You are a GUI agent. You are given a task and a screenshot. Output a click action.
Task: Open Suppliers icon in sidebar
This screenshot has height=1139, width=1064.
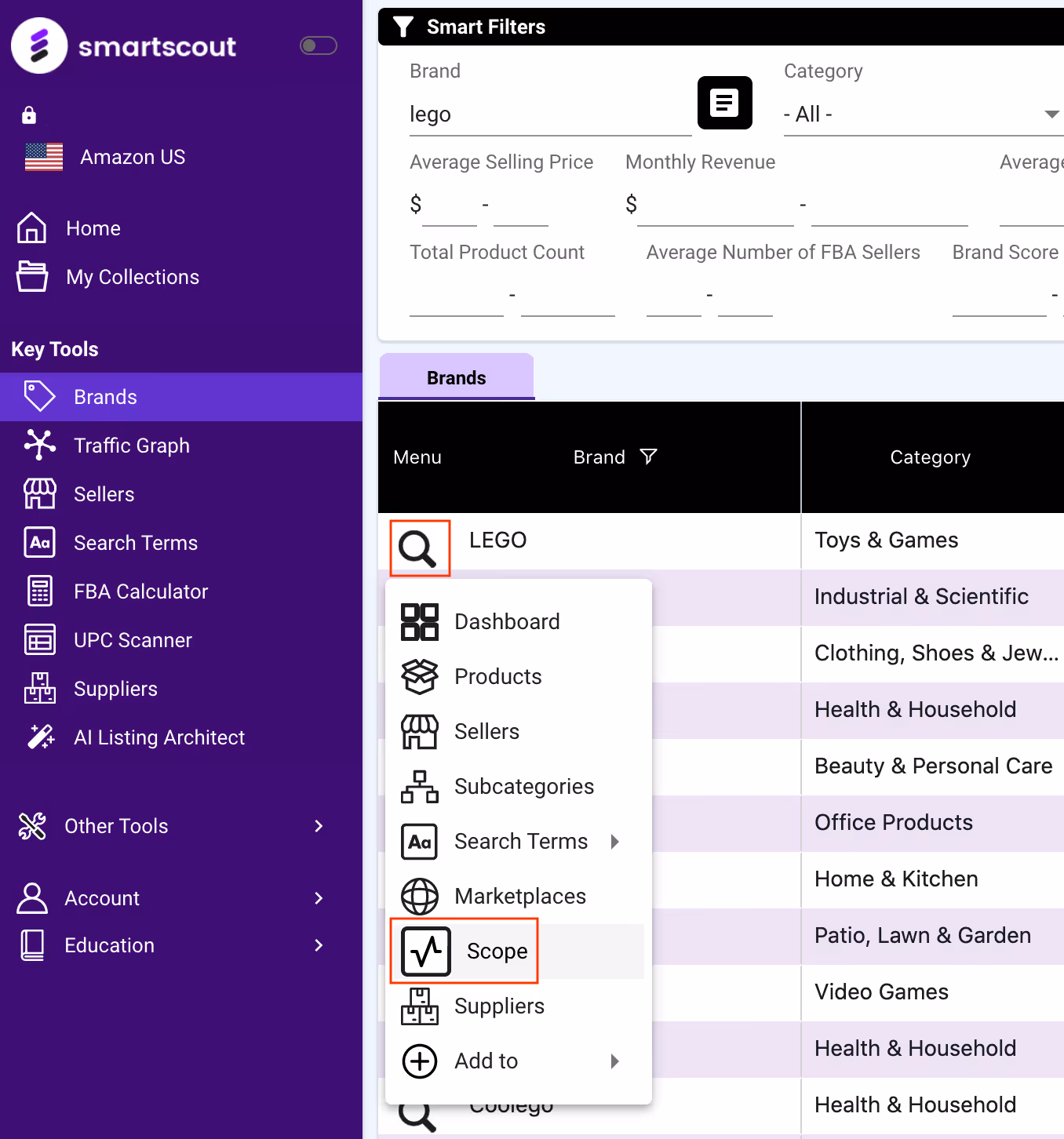40,688
